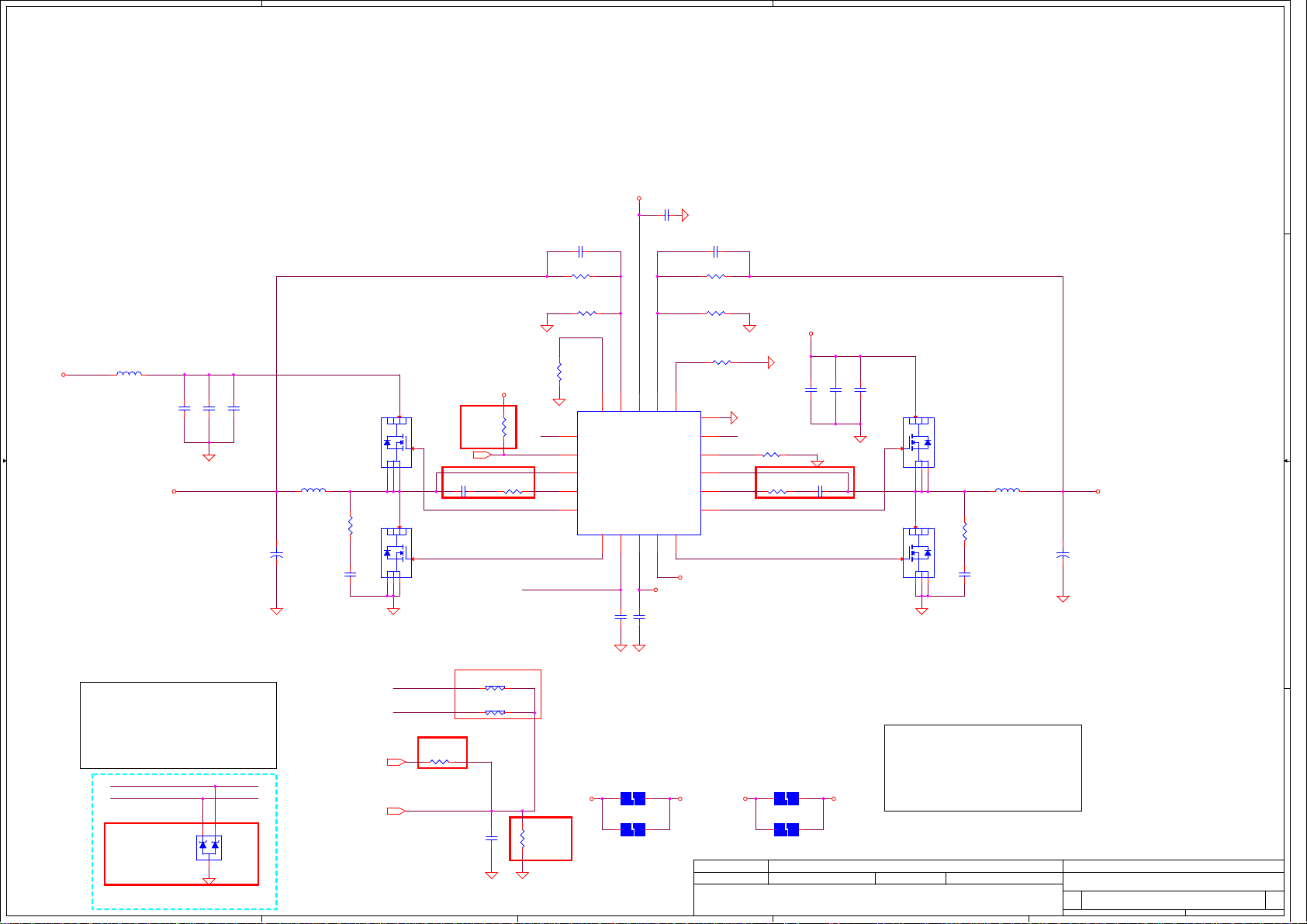Select the capacitor left of the bottom-center boxed resistor

[x=491, y=838]
